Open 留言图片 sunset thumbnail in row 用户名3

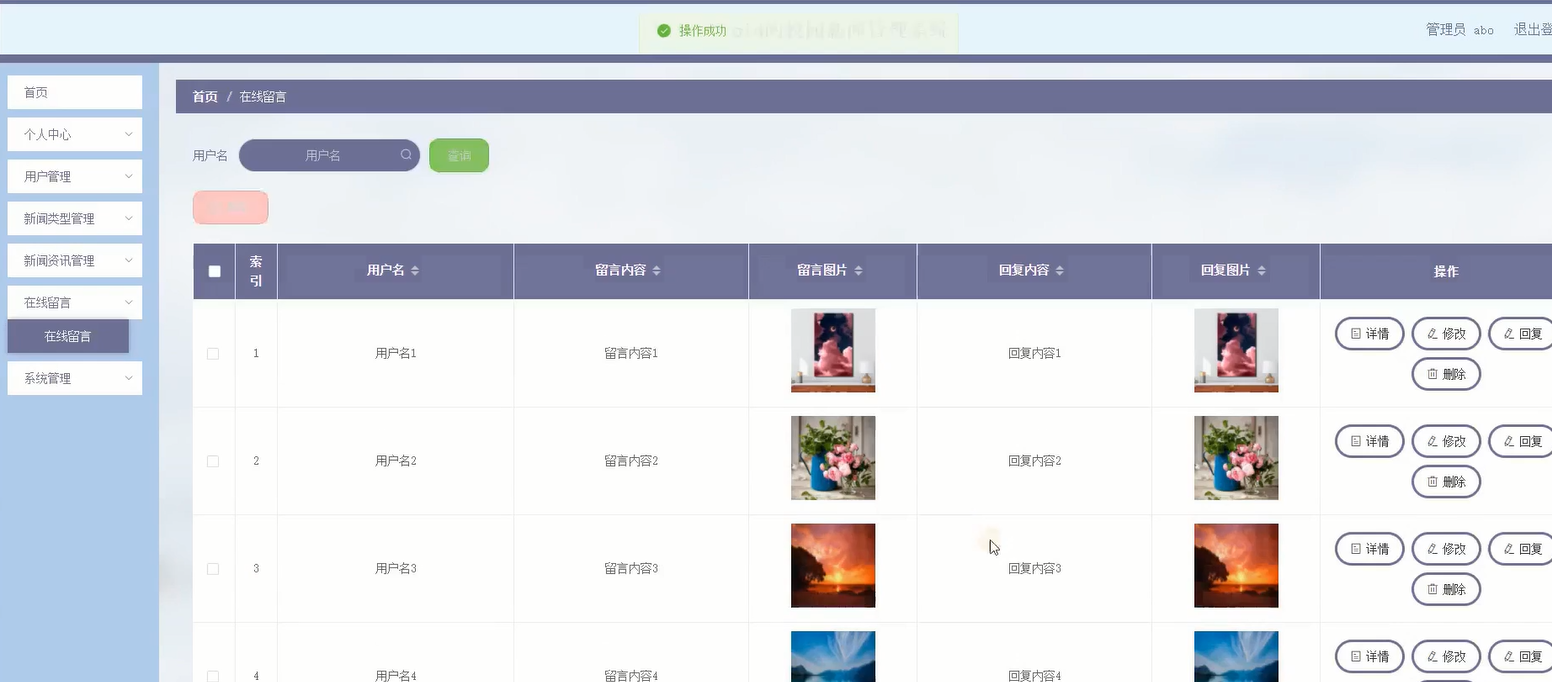tap(833, 566)
